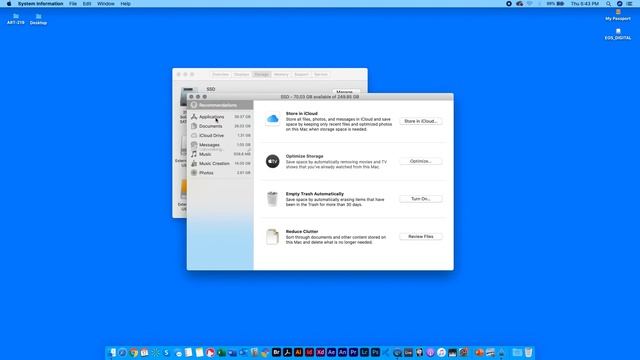Open the Downloads folder stack in Dock
Viewport: 640px width, 360px height.
(517, 352)
